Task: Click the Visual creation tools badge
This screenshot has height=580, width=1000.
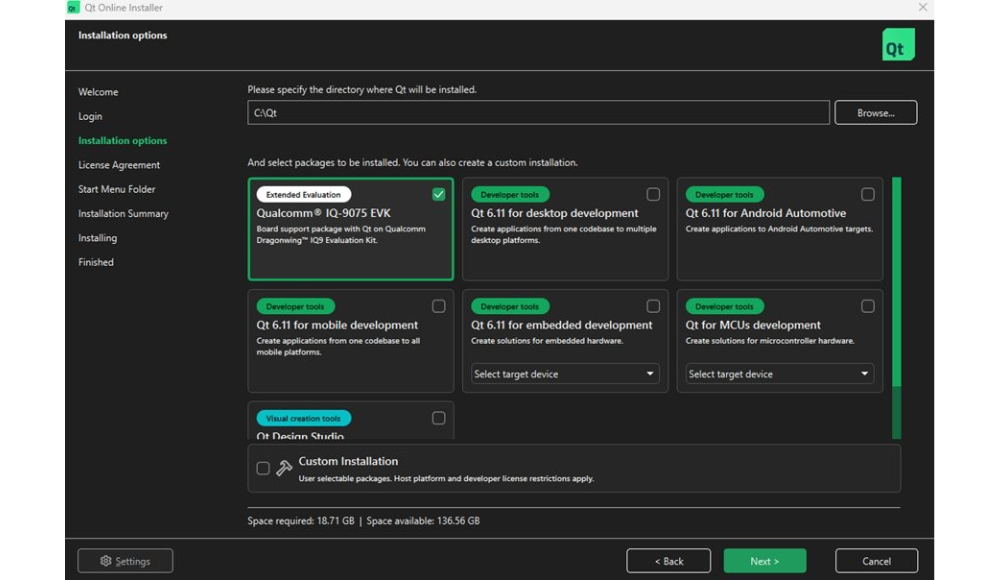Action: point(304,419)
